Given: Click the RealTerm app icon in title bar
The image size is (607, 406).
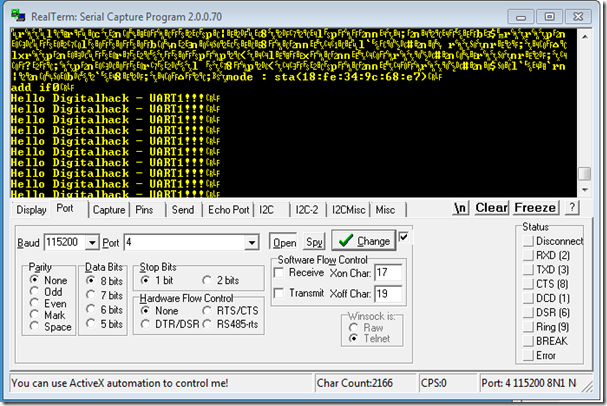Looking at the screenshot, I should pos(18,16).
